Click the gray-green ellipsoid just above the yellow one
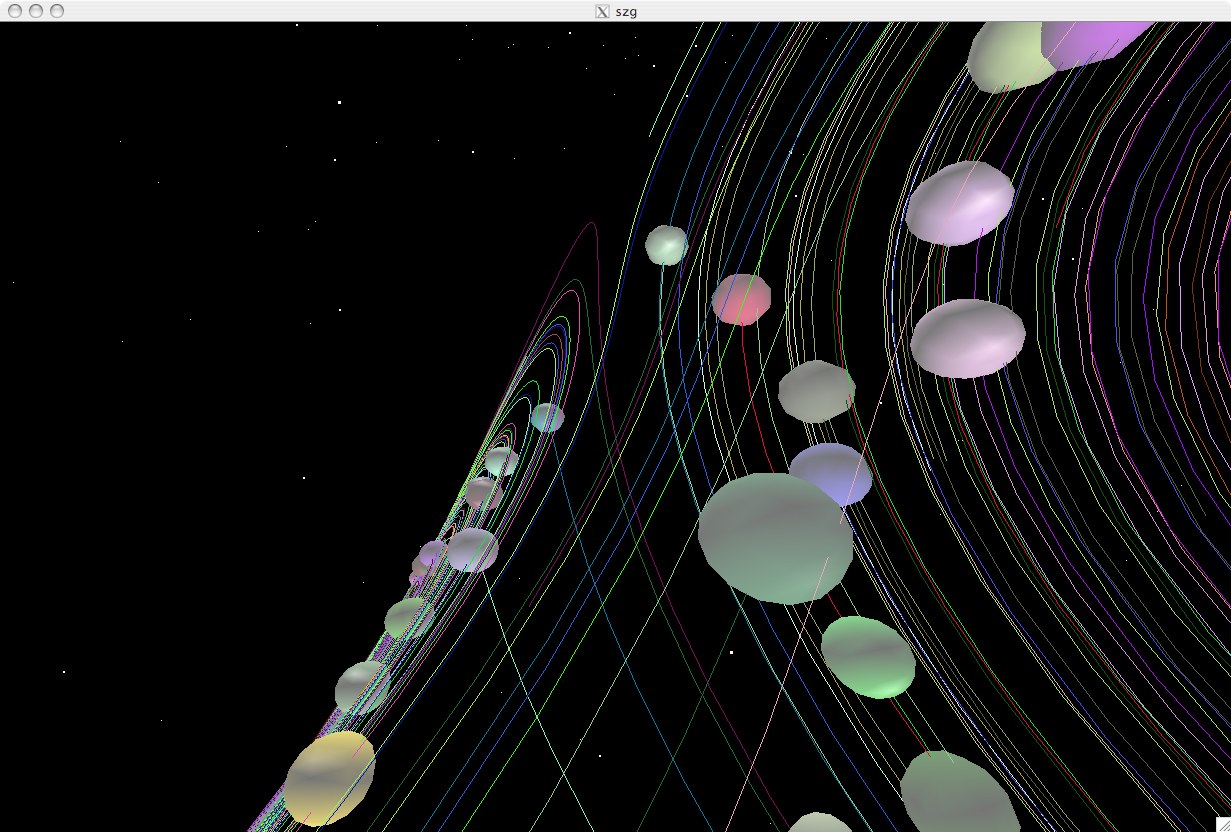 tap(361, 687)
